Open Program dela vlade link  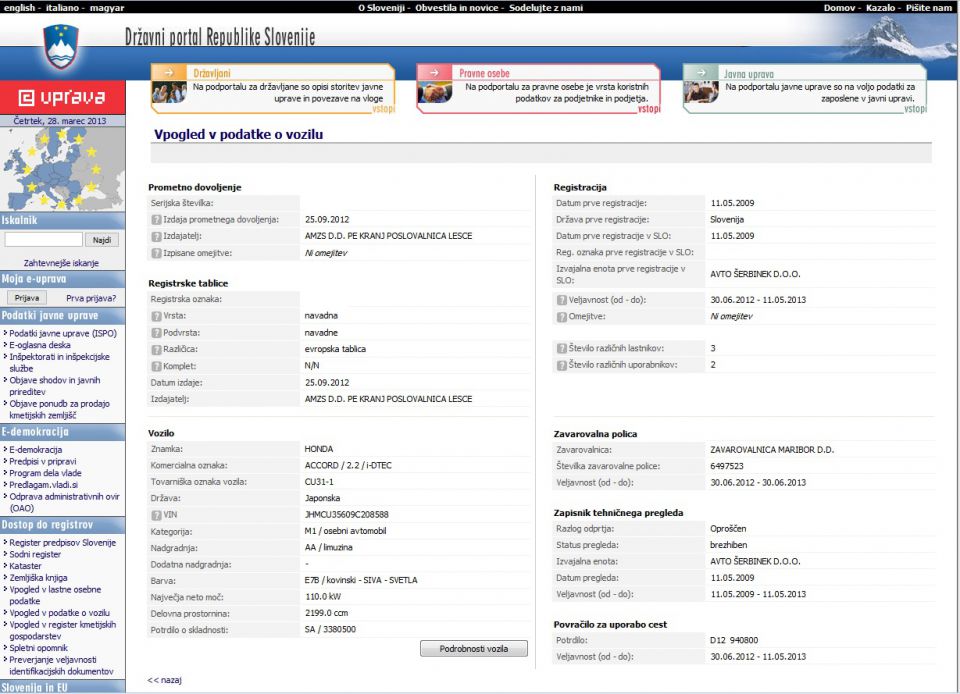[45, 473]
